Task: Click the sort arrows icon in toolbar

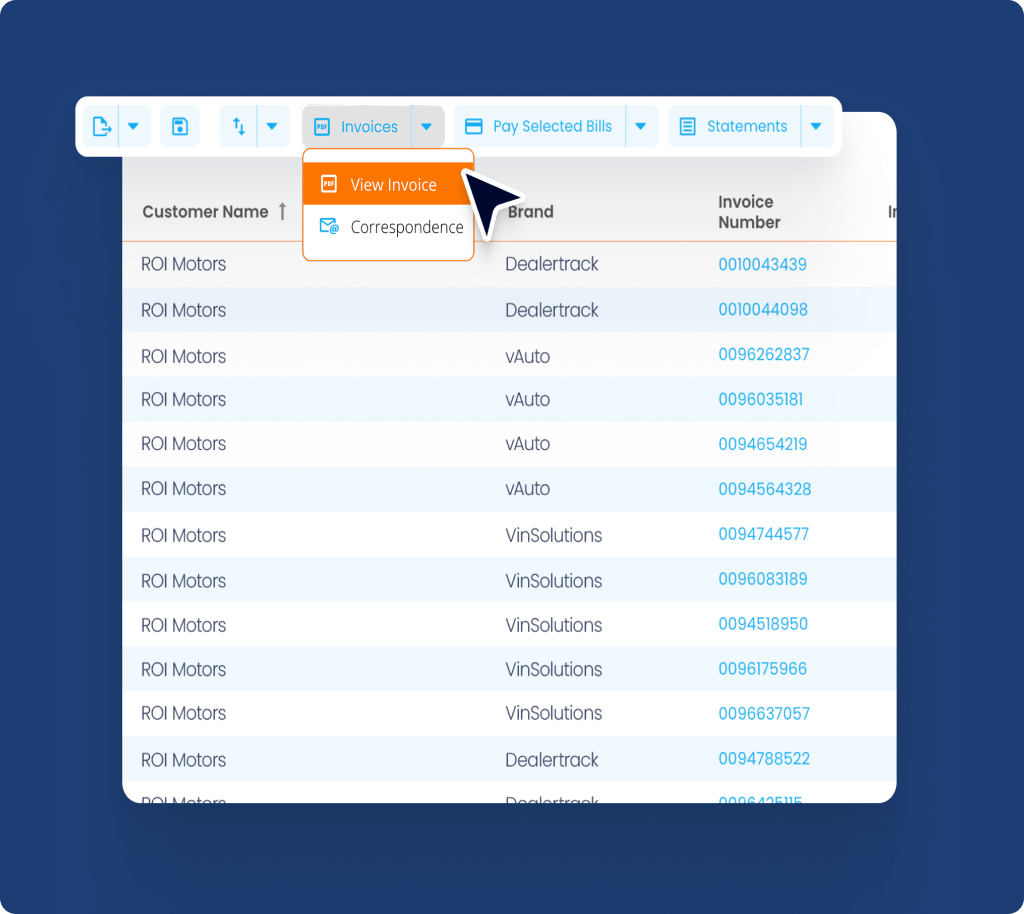Action: [x=239, y=127]
